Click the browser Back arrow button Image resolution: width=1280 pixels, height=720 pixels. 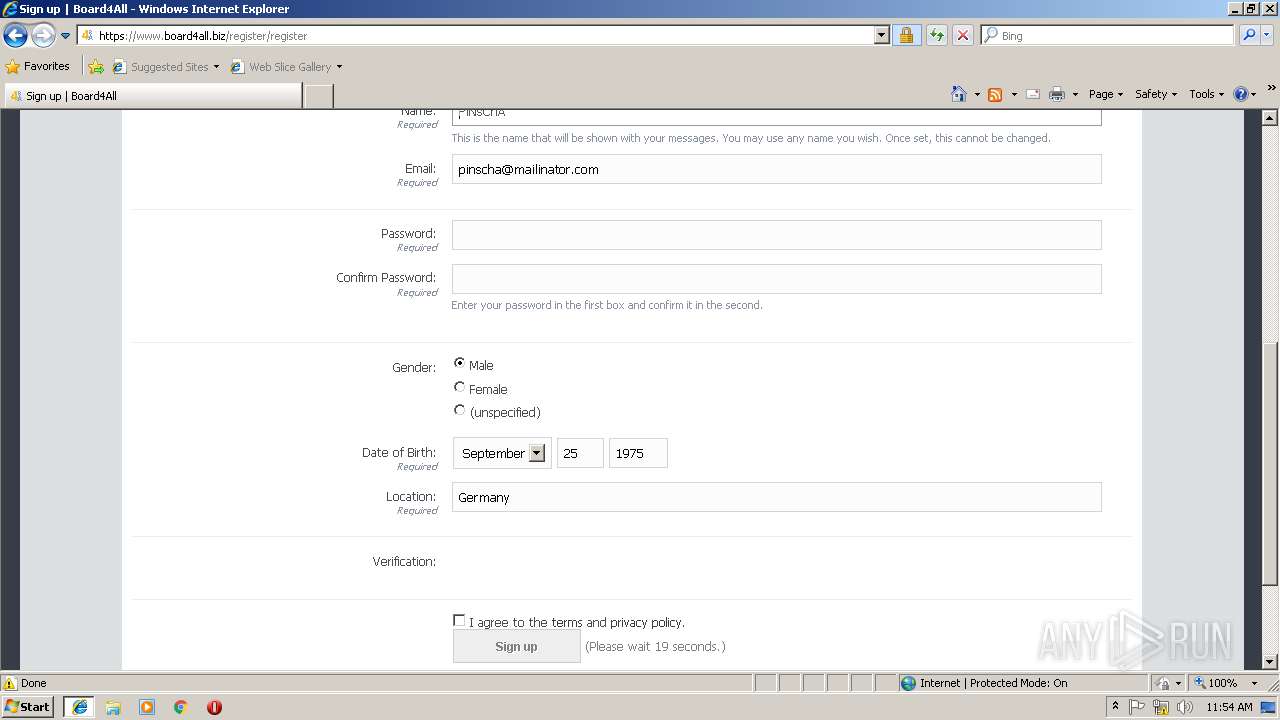coord(15,36)
